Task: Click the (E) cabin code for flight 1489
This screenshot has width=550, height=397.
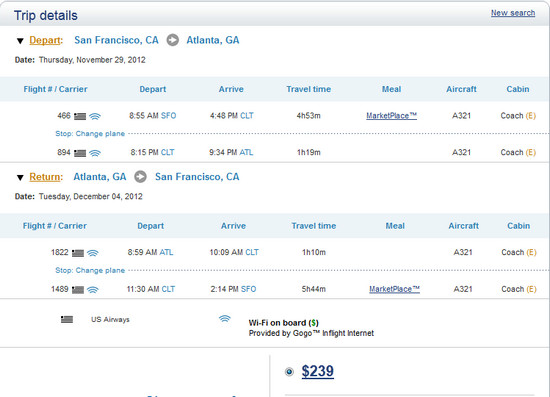Action: [531, 289]
